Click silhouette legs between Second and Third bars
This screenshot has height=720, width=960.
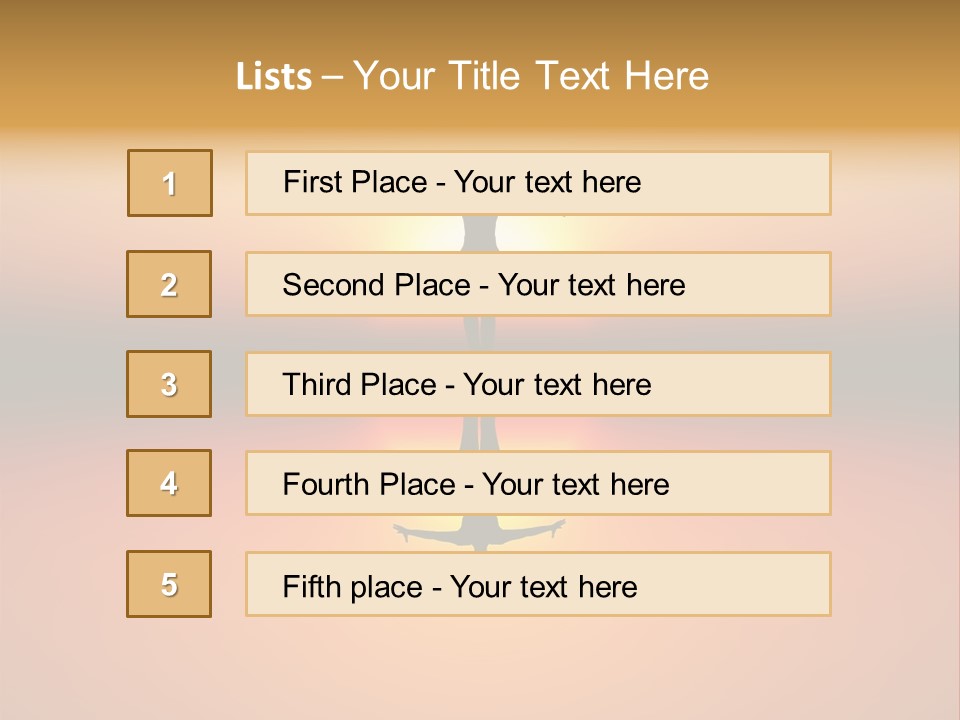479,334
